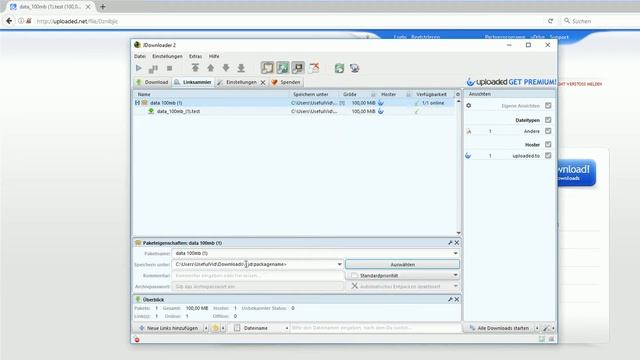Open Überblick panel wrench settings

coord(450,300)
